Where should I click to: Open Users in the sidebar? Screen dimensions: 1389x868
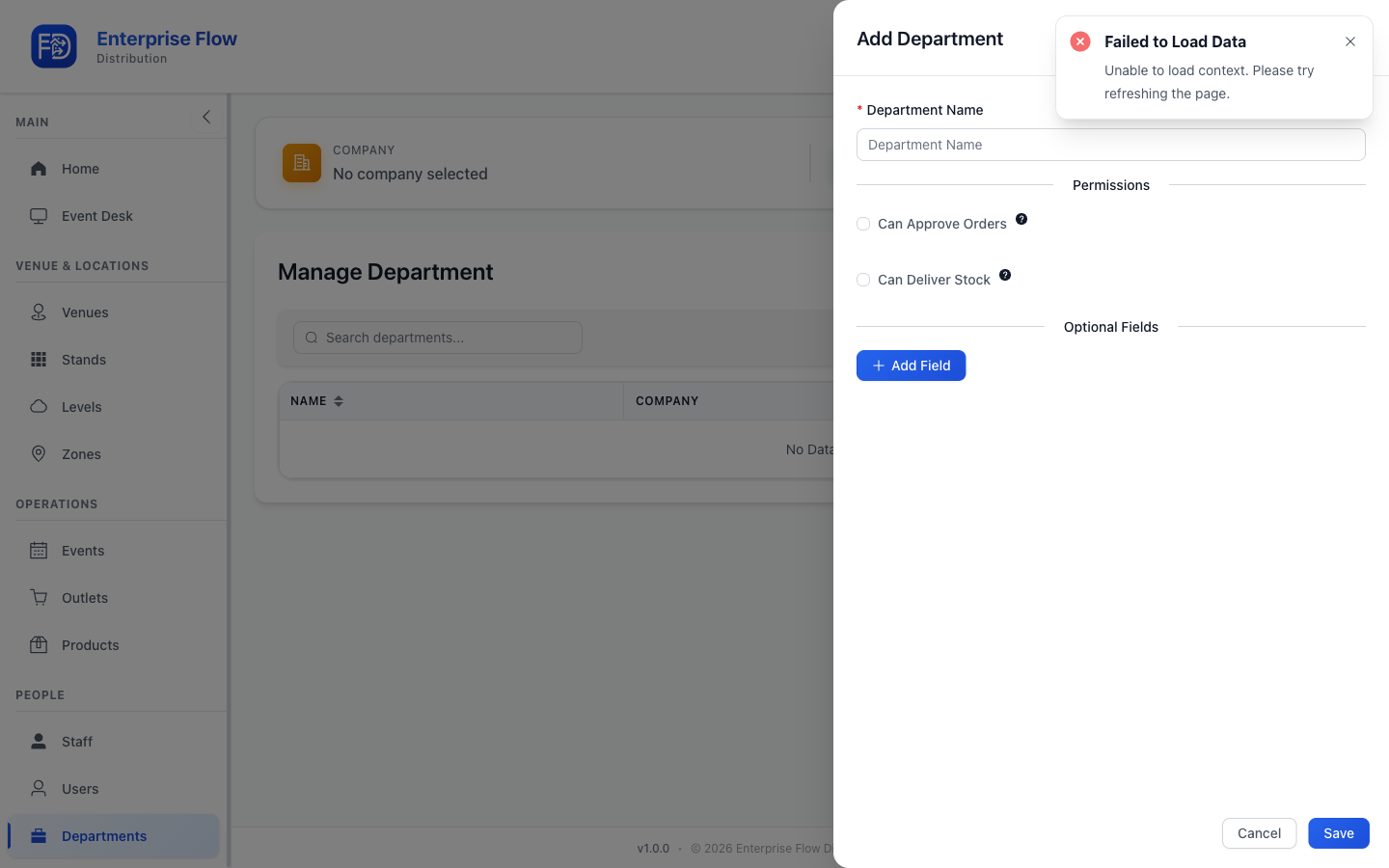114,789
